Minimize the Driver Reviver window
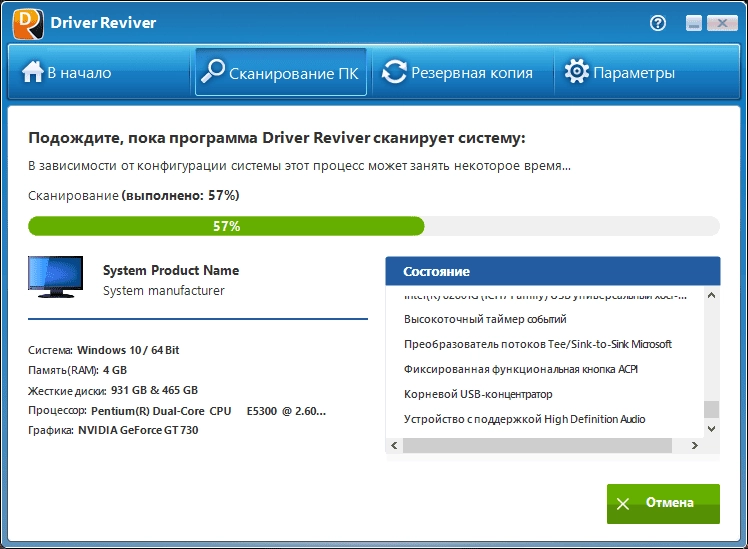This screenshot has width=748, height=549. coord(694,23)
